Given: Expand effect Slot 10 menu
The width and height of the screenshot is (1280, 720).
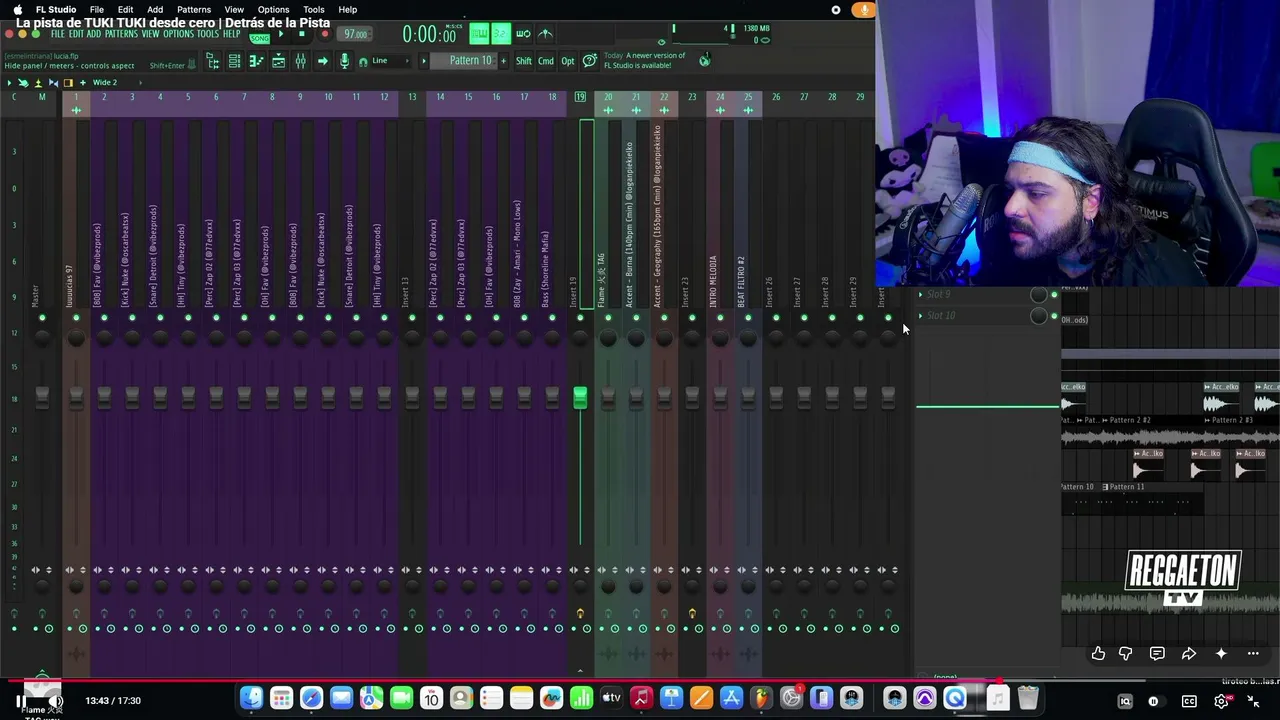Looking at the screenshot, I should coord(921,316).
